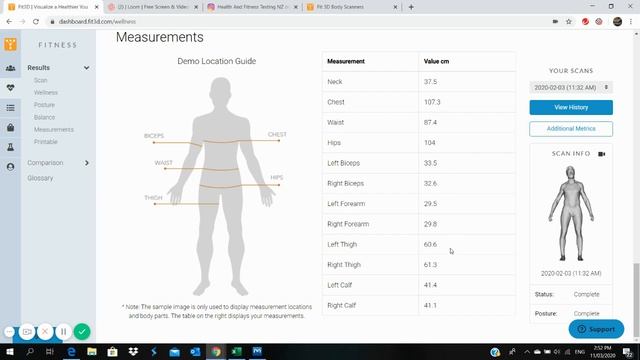The width and height of the screenshot is (640, 360).
Task: Click the Fit3D orange logo icon
Action: pyautogui.click(x=11, y=44)
